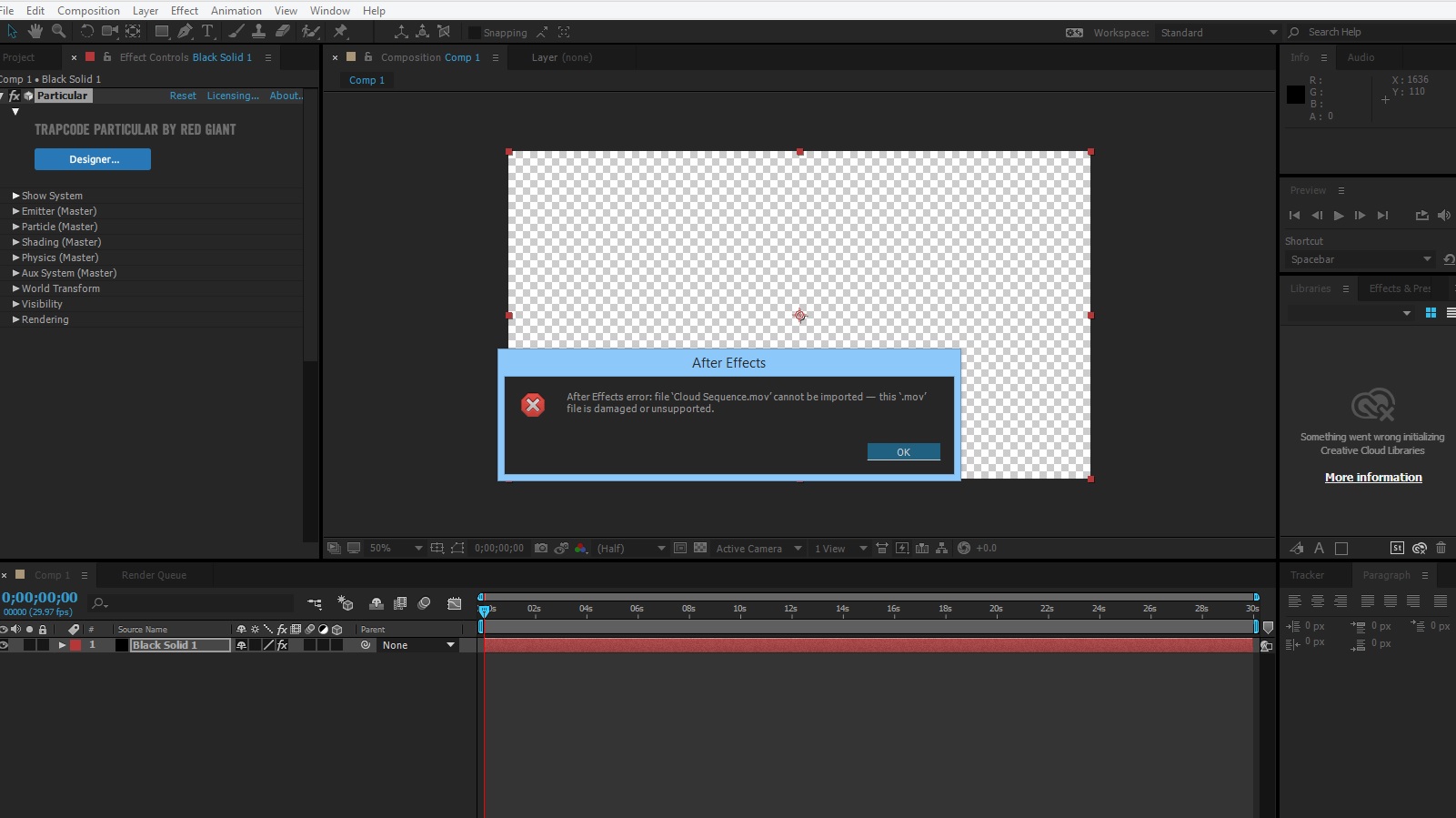The image size is (1456, 818).
Task: Open the composition mini-flowchart icon in timeline
Action: pos(315,603)
